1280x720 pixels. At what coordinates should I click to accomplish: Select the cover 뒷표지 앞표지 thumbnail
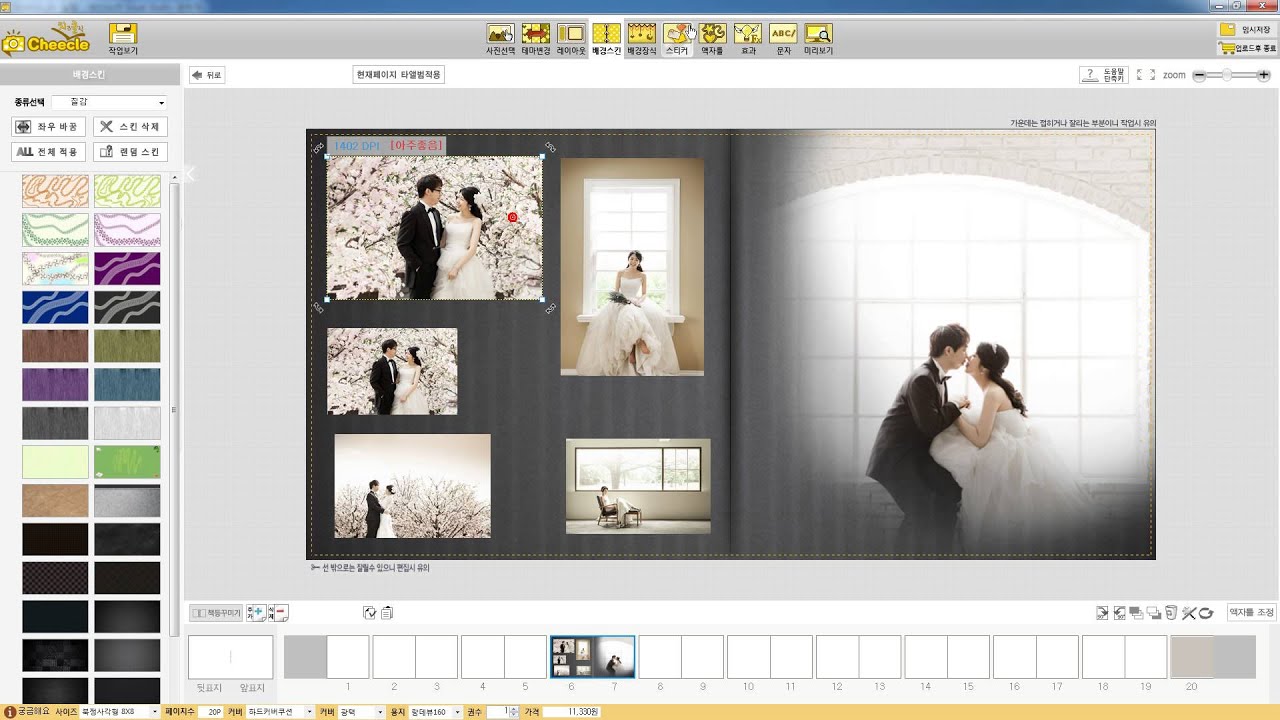[230, 657]
